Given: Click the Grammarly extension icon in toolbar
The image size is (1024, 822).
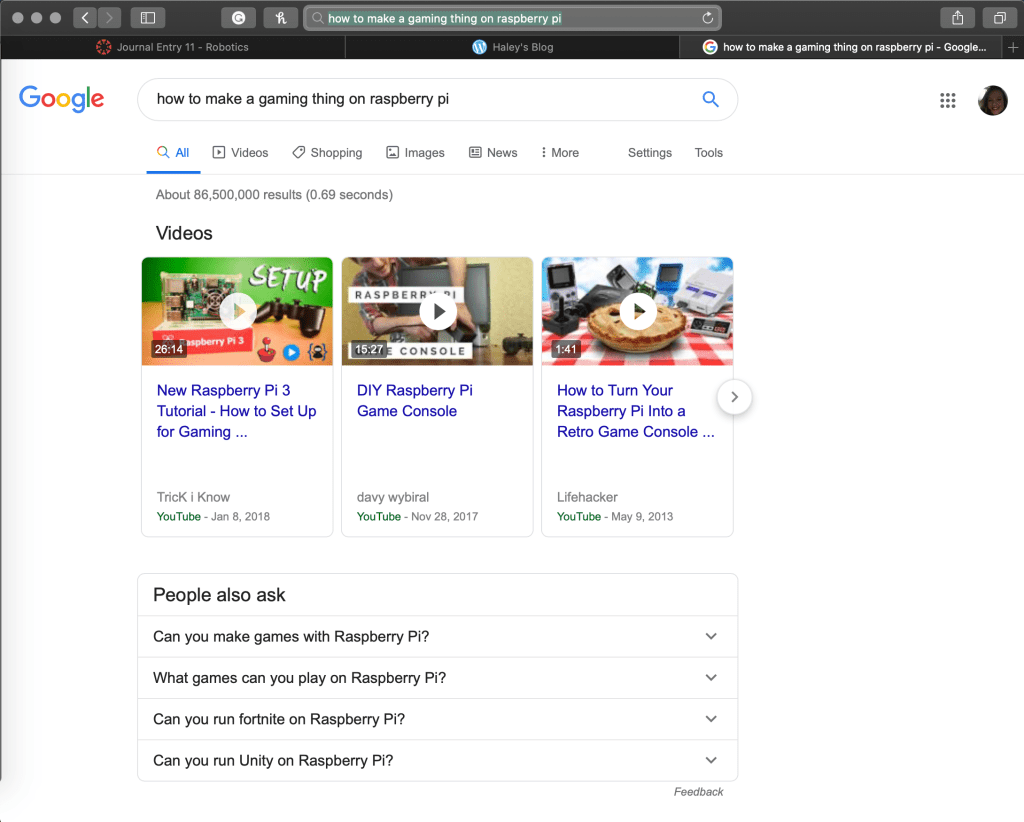Looking at the screenshot, I should click(x=238, y=18).
